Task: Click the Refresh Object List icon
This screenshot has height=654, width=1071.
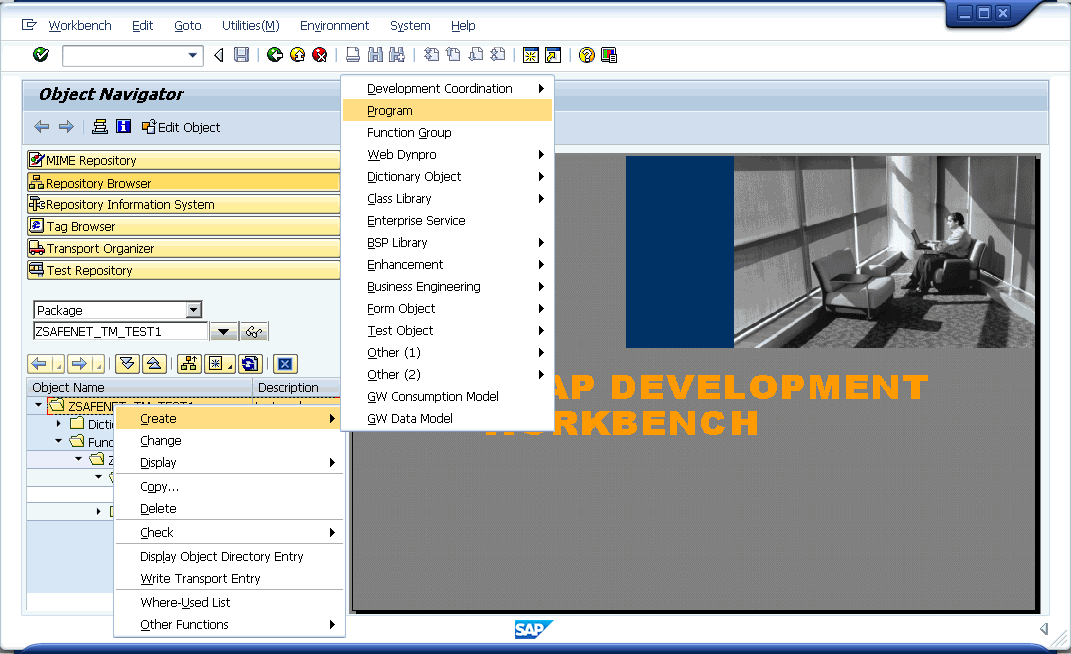Action: pos(250,364)
